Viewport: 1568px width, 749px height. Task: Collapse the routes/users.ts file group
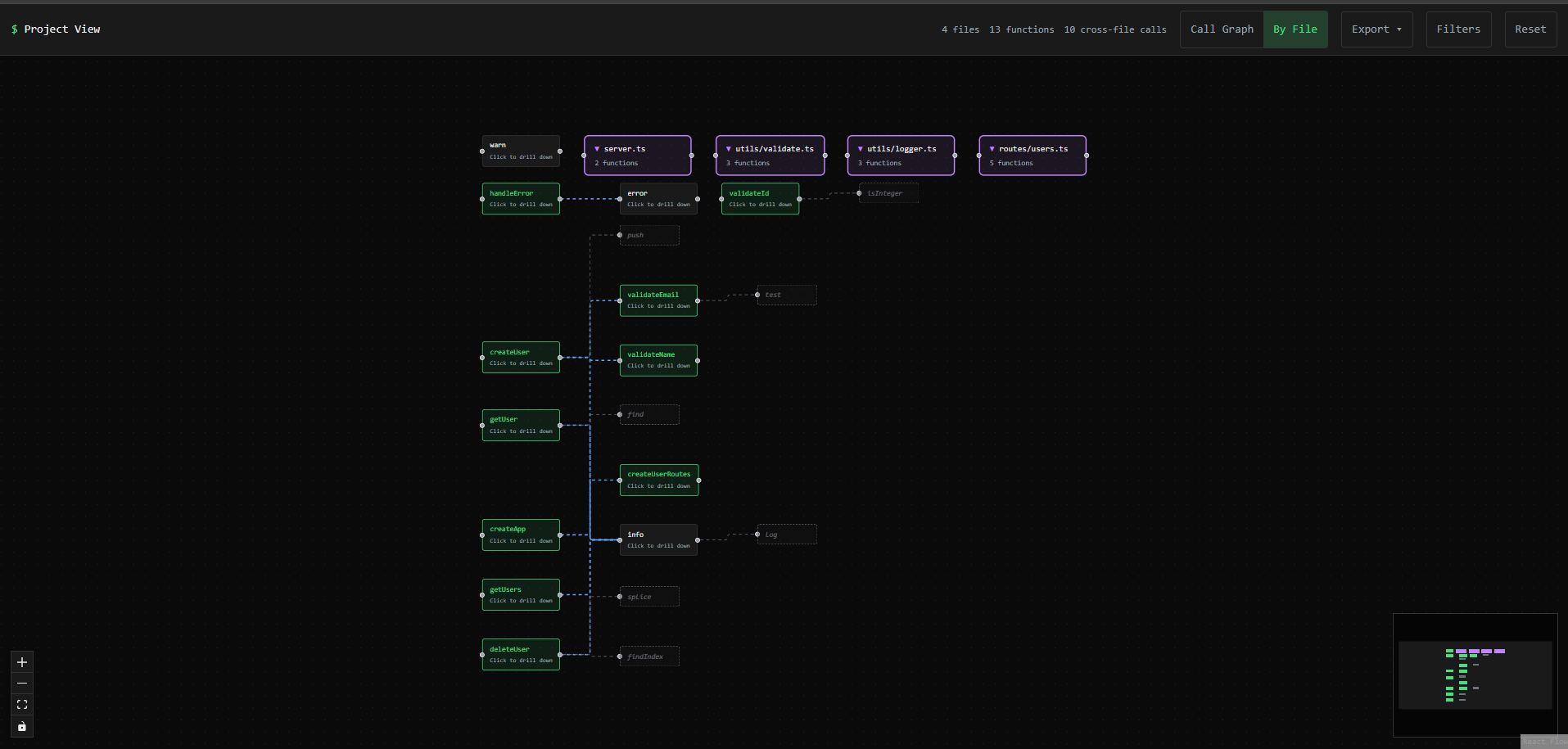tap(992, 149)
